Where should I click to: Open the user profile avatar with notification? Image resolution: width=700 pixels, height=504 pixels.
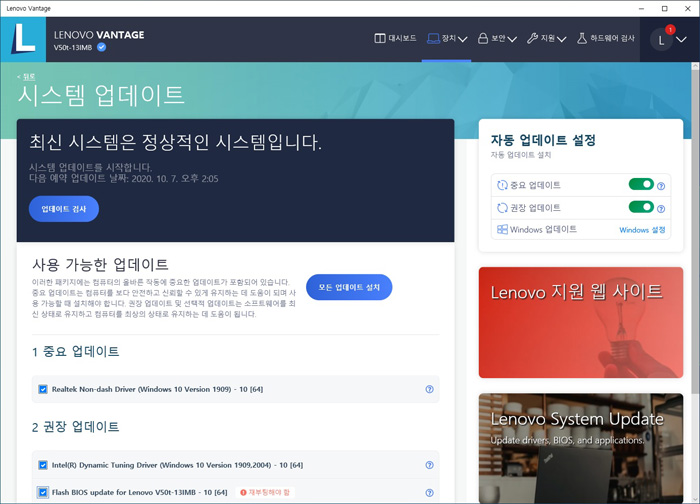click(x=663, y=39)
